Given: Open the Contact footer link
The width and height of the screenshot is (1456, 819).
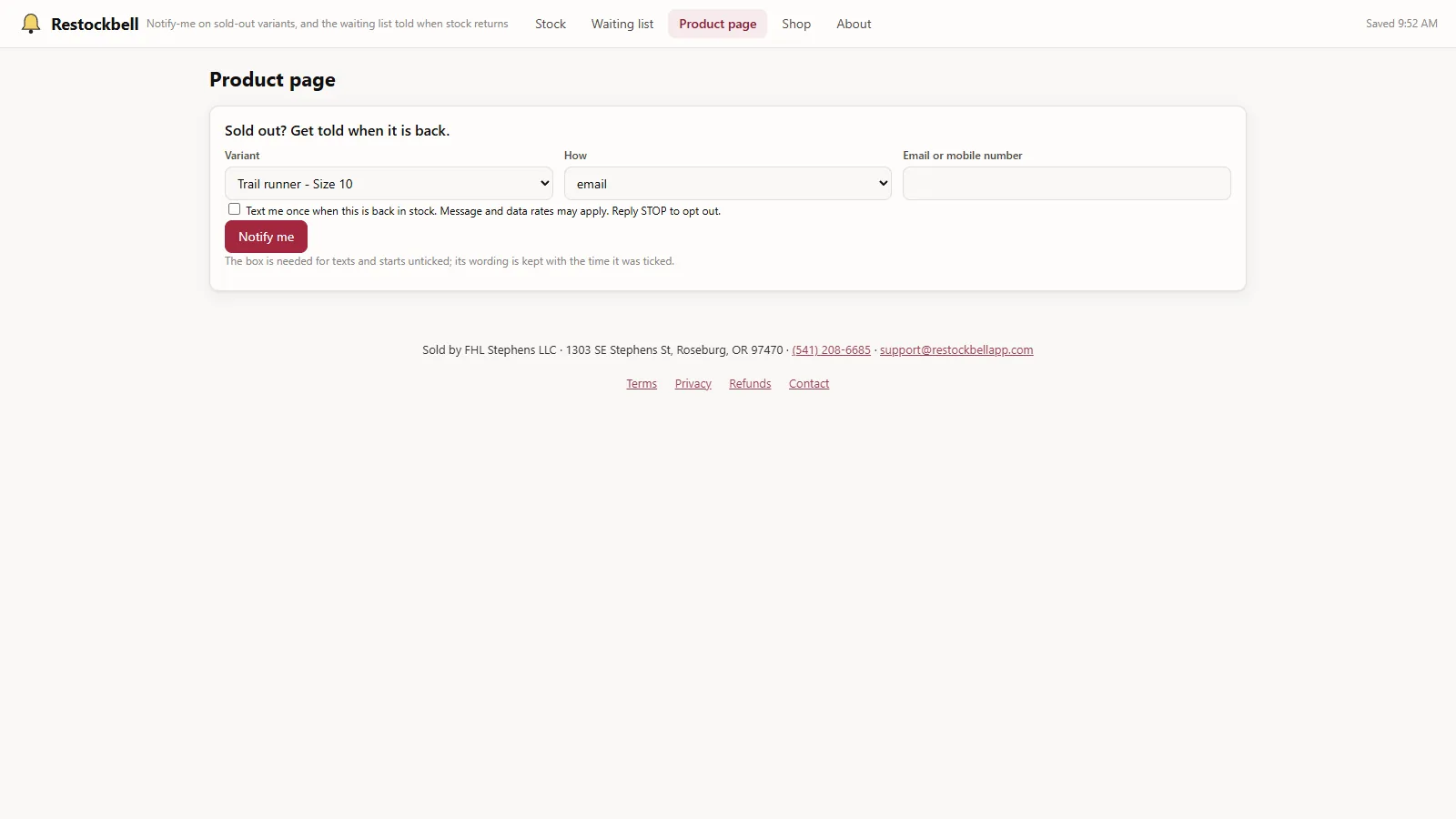Looking at the screenshot, I should pyautogui.click(x=809, y=384).
